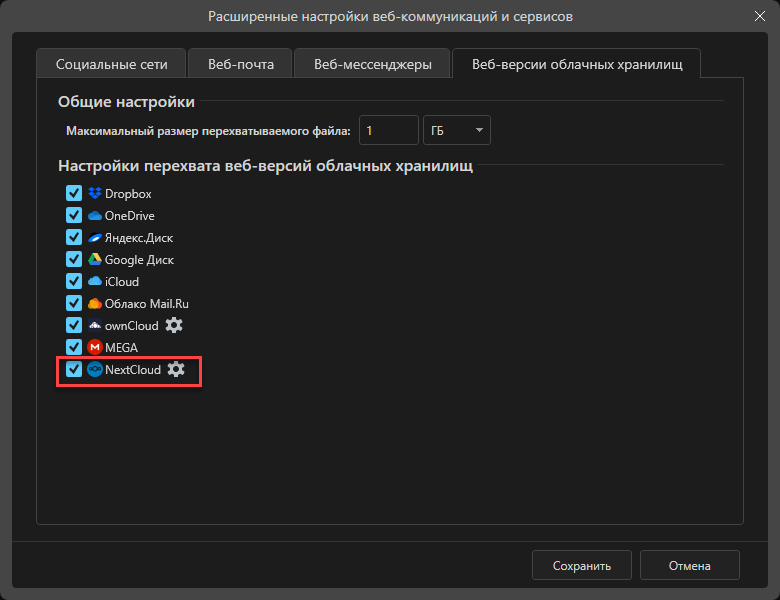Switch to the Социальные сети tab
Viewport: 780px width, 600px height.
(x=111, y=64)
